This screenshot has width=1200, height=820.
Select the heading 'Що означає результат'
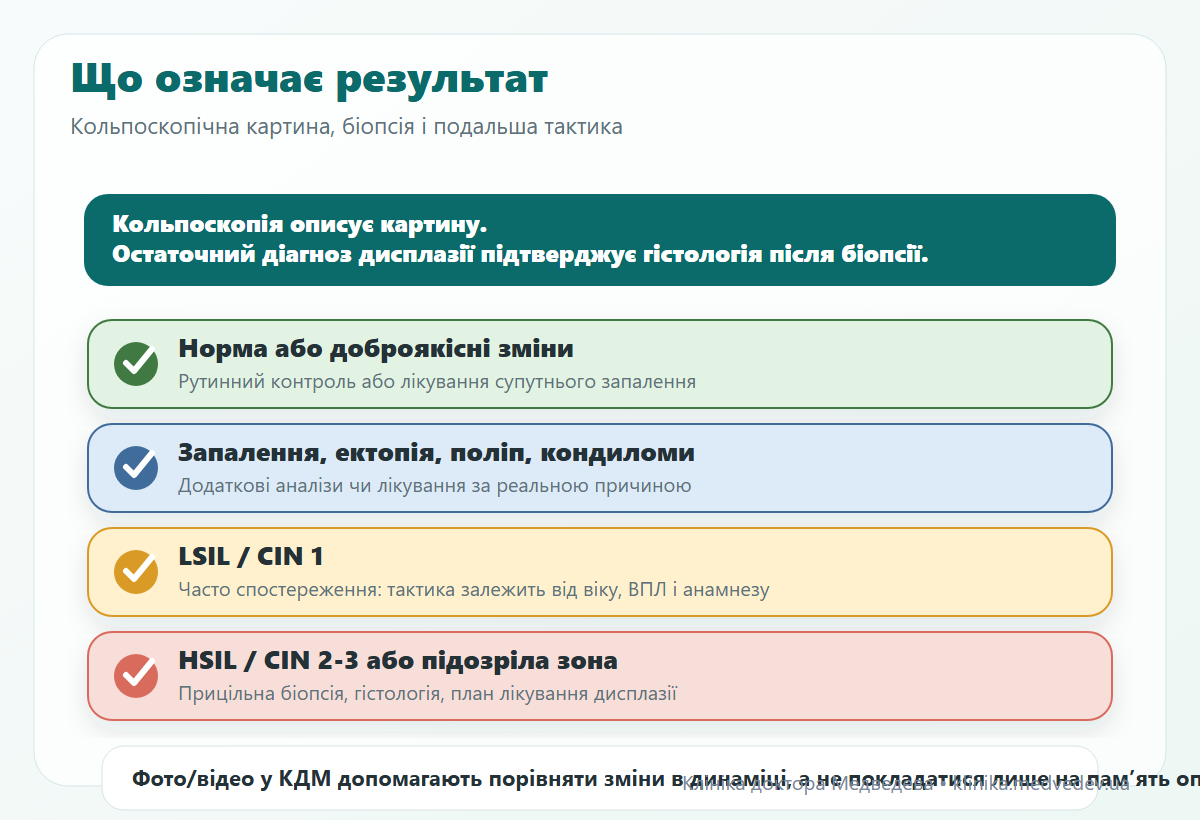pos(310,79)
